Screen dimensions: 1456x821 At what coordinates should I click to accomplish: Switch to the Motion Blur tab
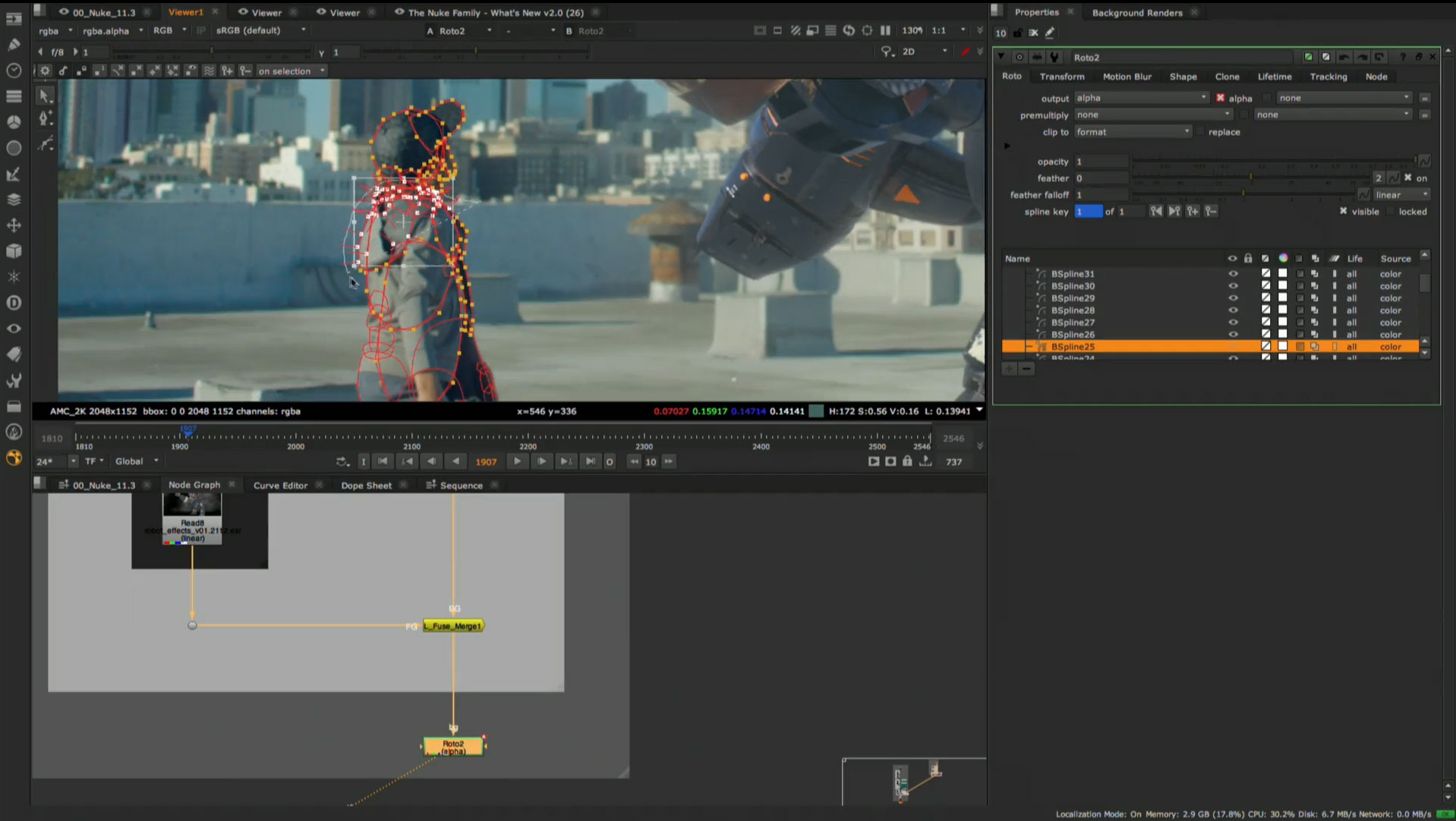pos(1127,77)
